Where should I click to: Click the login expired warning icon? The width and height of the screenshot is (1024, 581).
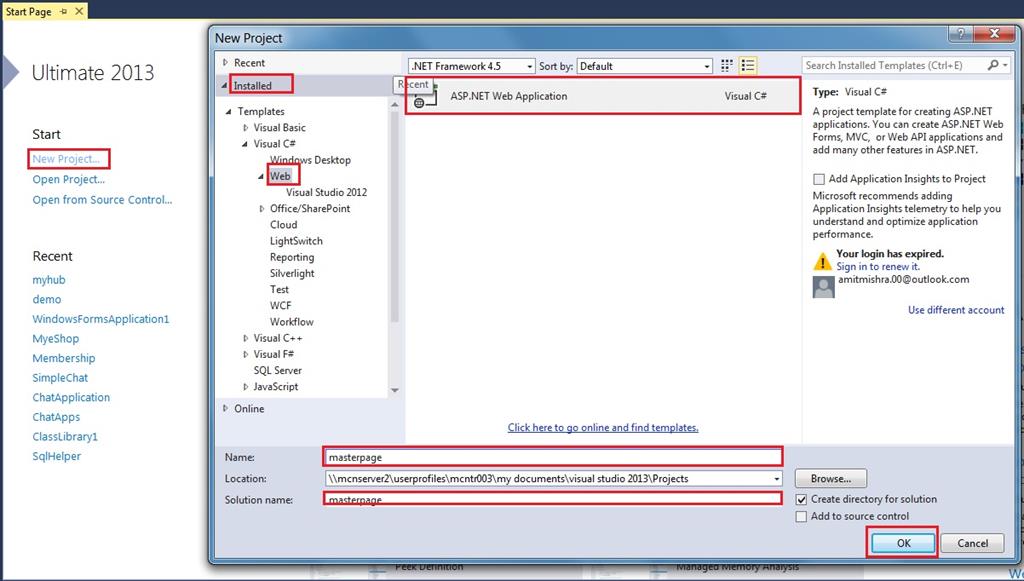coord(822,262)
